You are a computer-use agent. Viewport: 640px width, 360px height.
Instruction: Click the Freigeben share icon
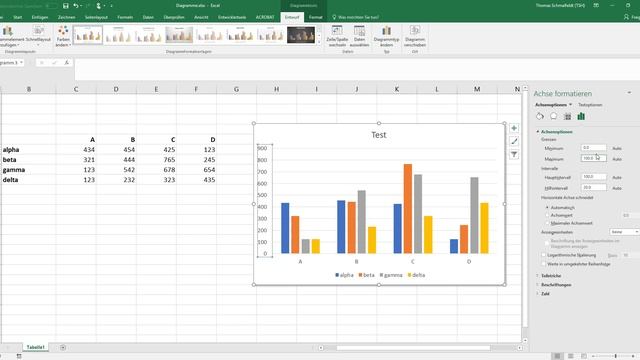(627, 17)
